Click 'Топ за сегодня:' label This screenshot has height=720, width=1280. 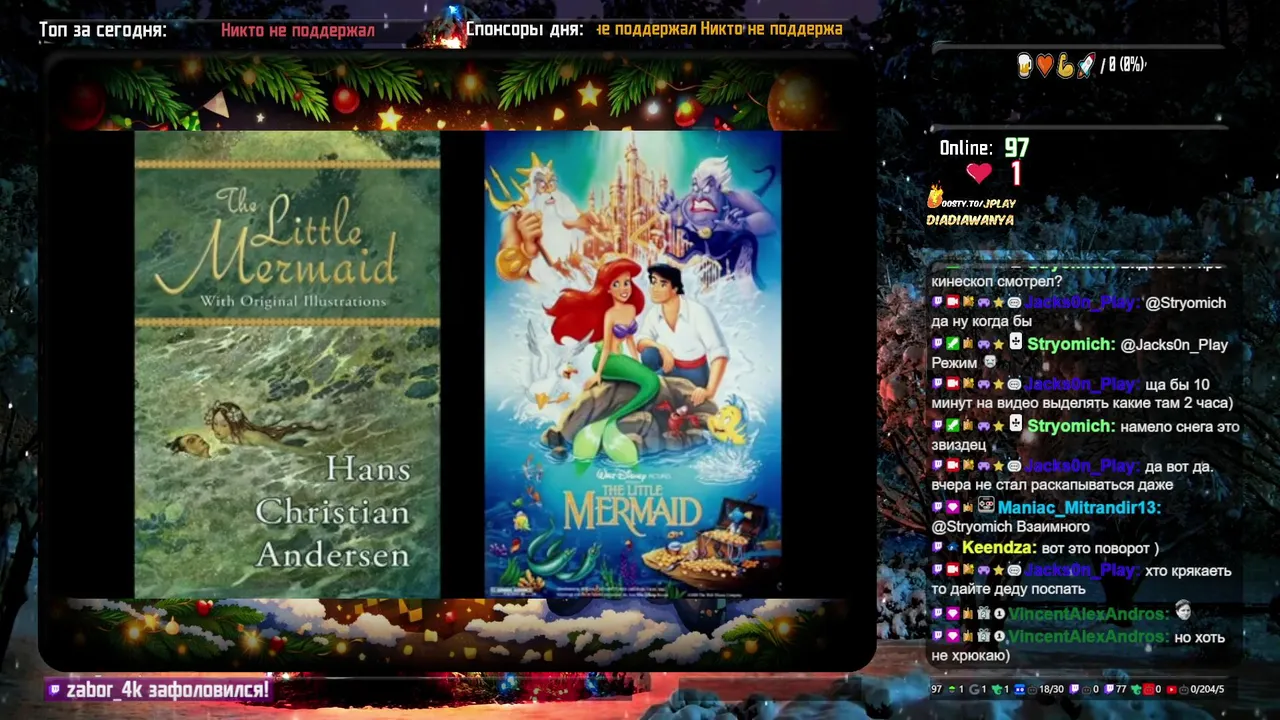[x=103, y=30]
